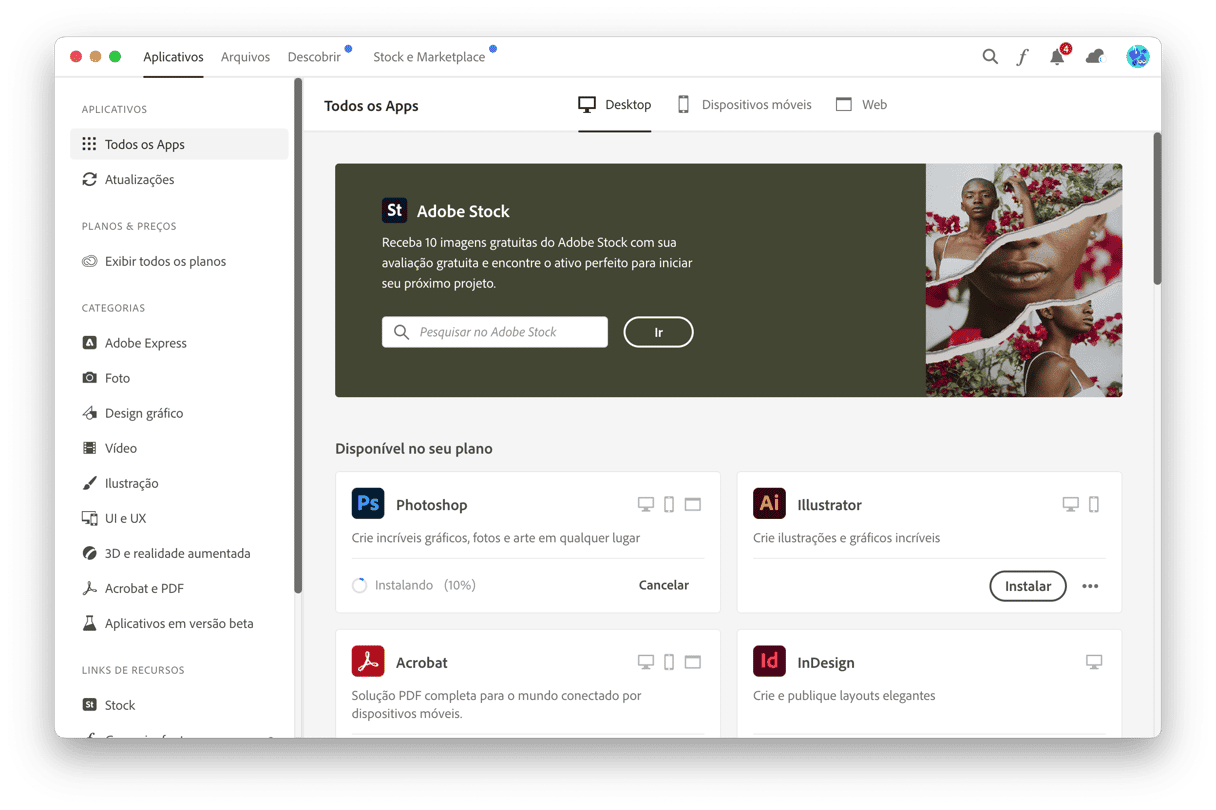The image size is (1216, 810).
Task: Click the InDesign app icon
Action: coord(769,661)
